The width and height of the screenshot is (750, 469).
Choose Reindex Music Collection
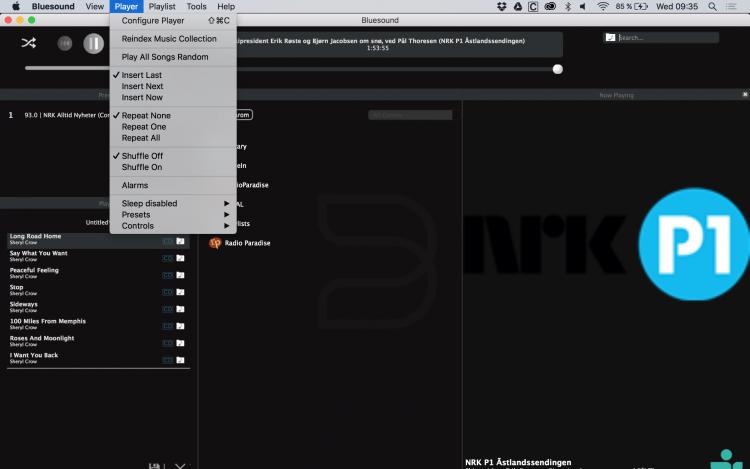tap(173, 39)
